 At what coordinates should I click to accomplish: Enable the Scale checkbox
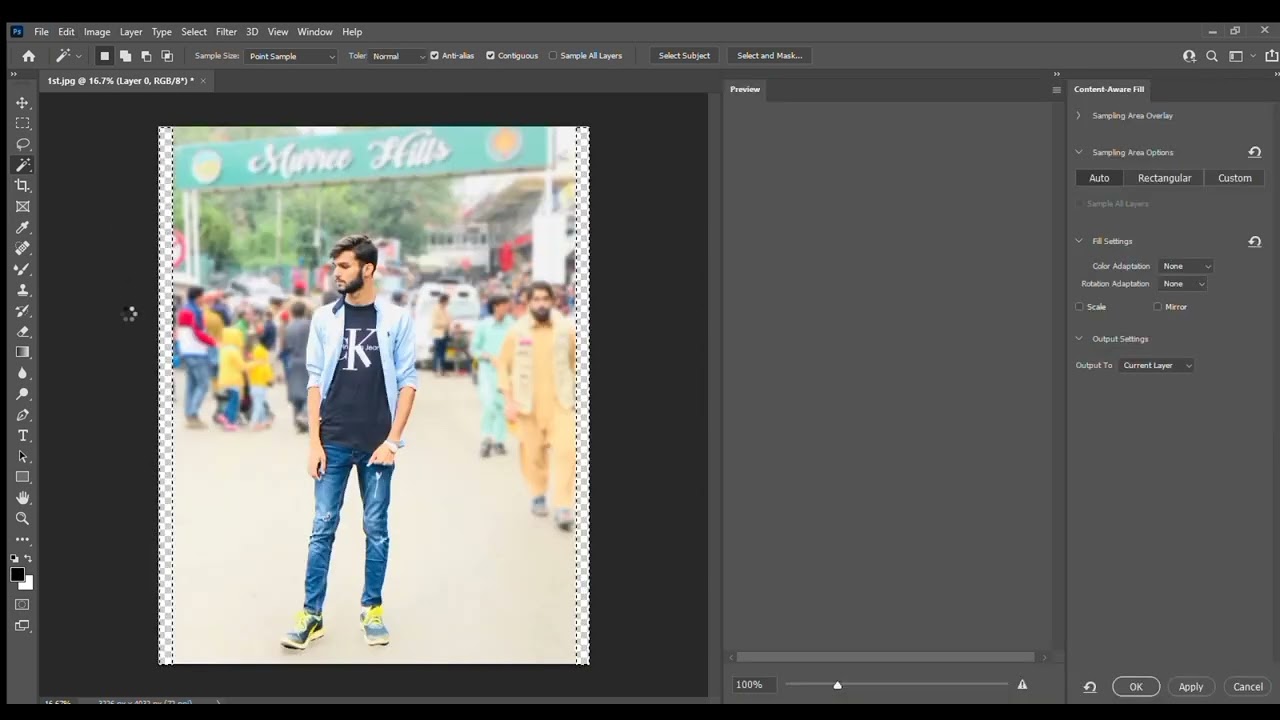tap(1079, 307)
